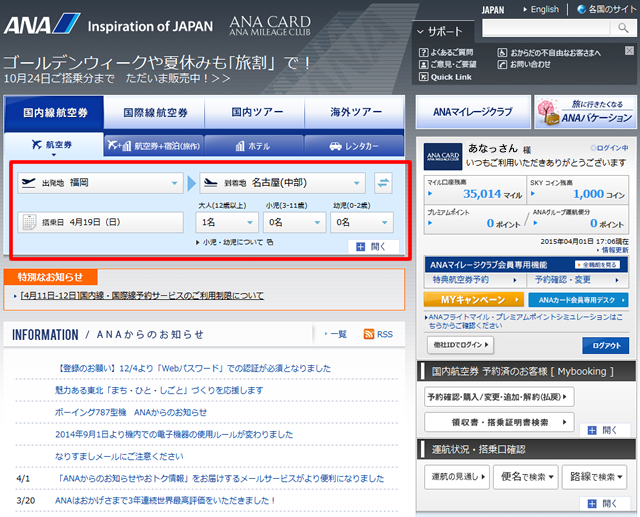Select the 海外ツアー tab
Screen dimensions: 640x517
(x=355, y=113)
